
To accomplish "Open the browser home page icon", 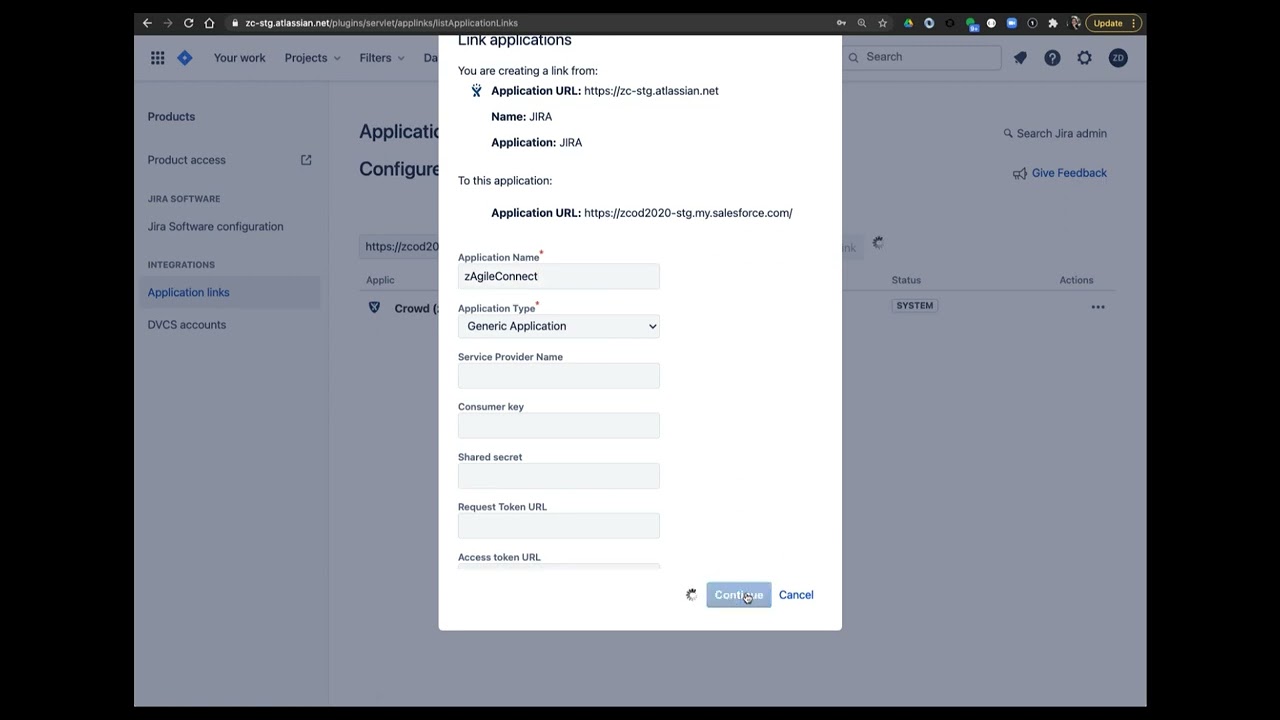I will [x=209, y=23].
